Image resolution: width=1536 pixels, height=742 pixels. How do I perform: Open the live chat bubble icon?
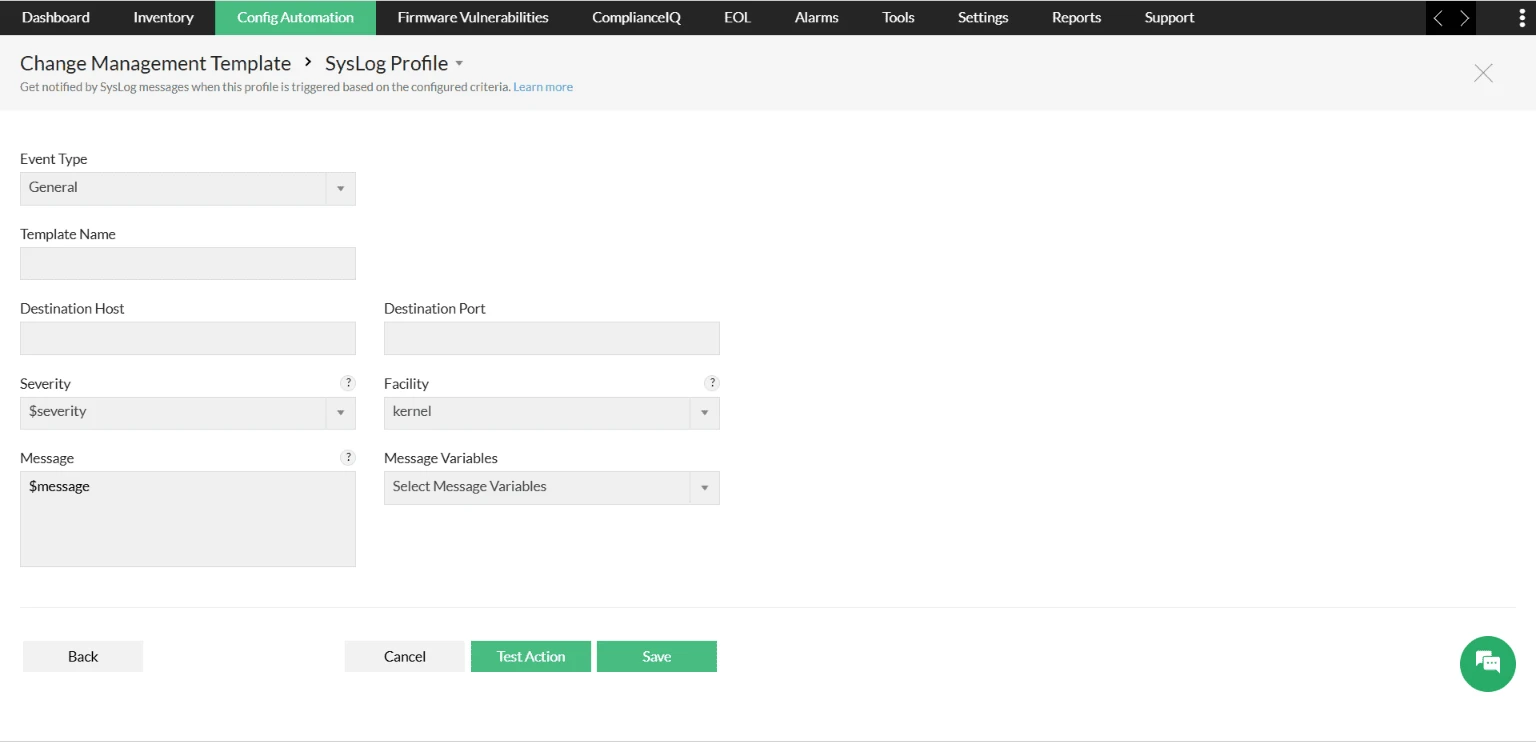click(1487, 663)
